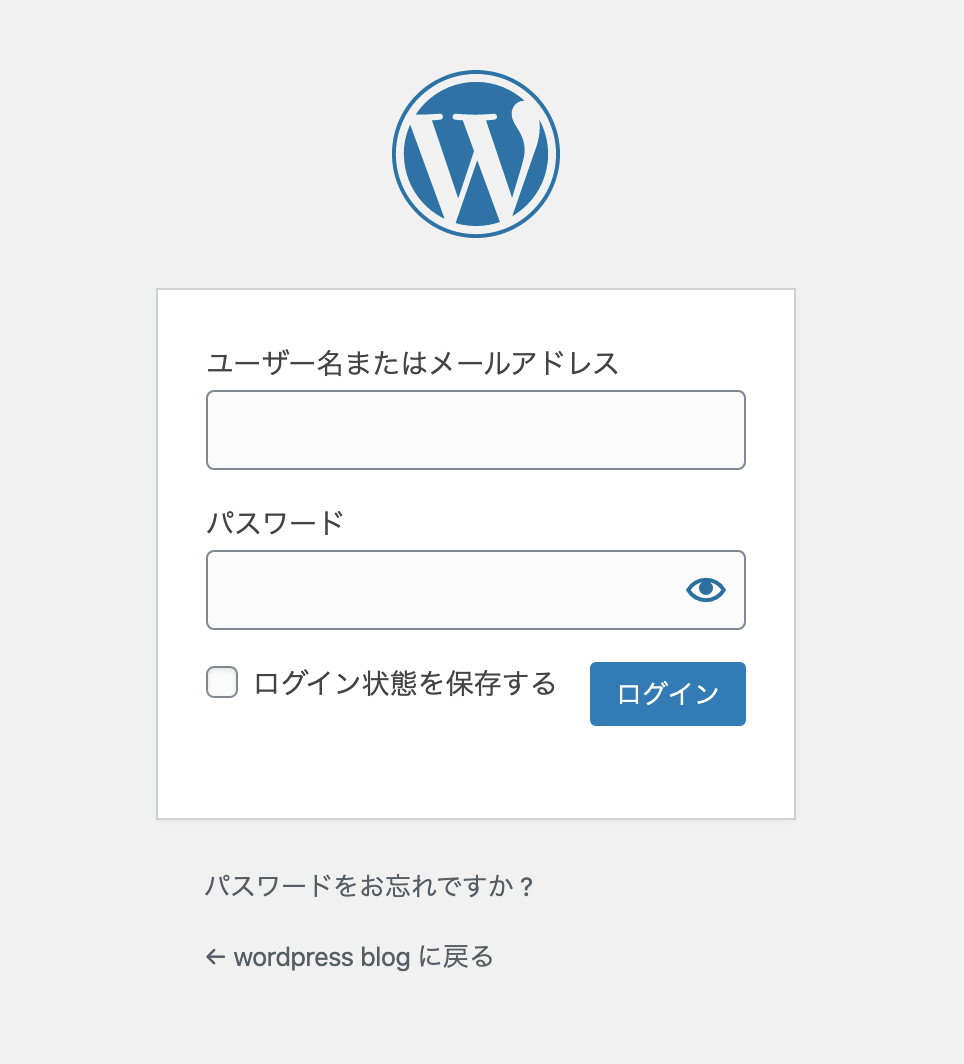This screenshot has height=1064, width=964.
Task: Click the eye icon inside the password box
Action: 704,590
